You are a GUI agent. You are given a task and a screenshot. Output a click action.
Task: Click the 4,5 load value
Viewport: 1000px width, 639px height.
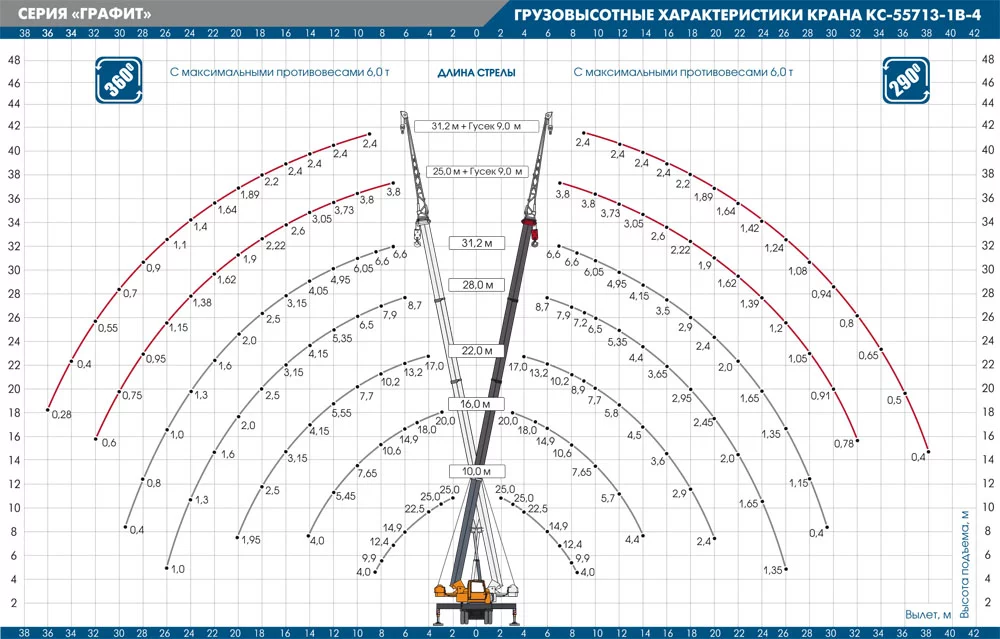634,436
